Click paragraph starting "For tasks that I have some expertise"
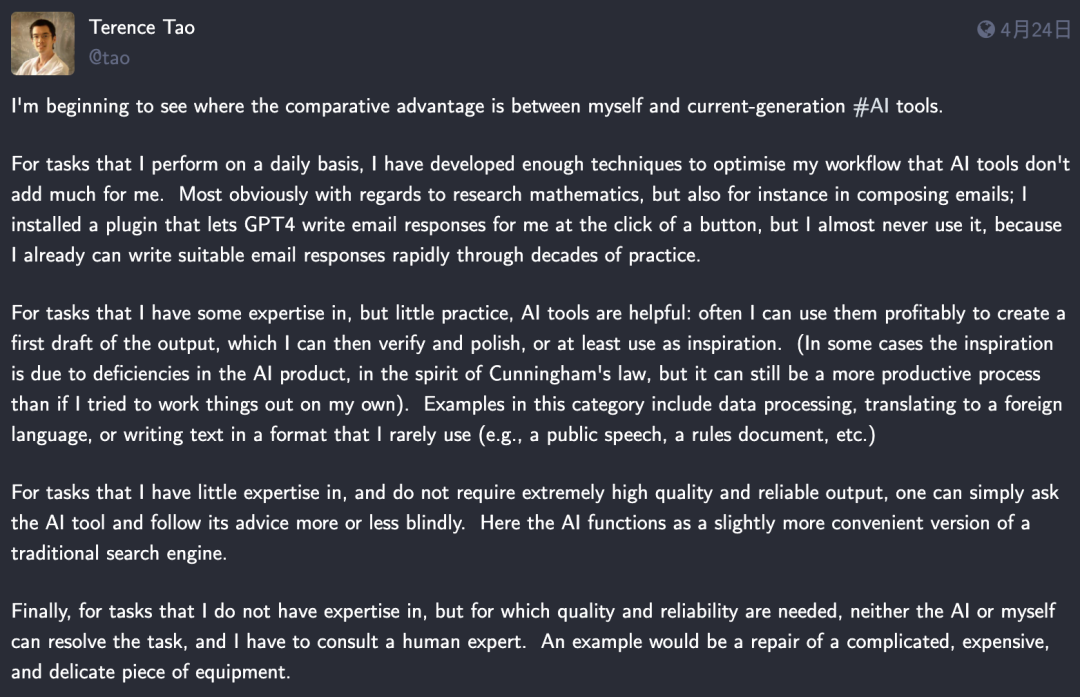 [540, 374]
